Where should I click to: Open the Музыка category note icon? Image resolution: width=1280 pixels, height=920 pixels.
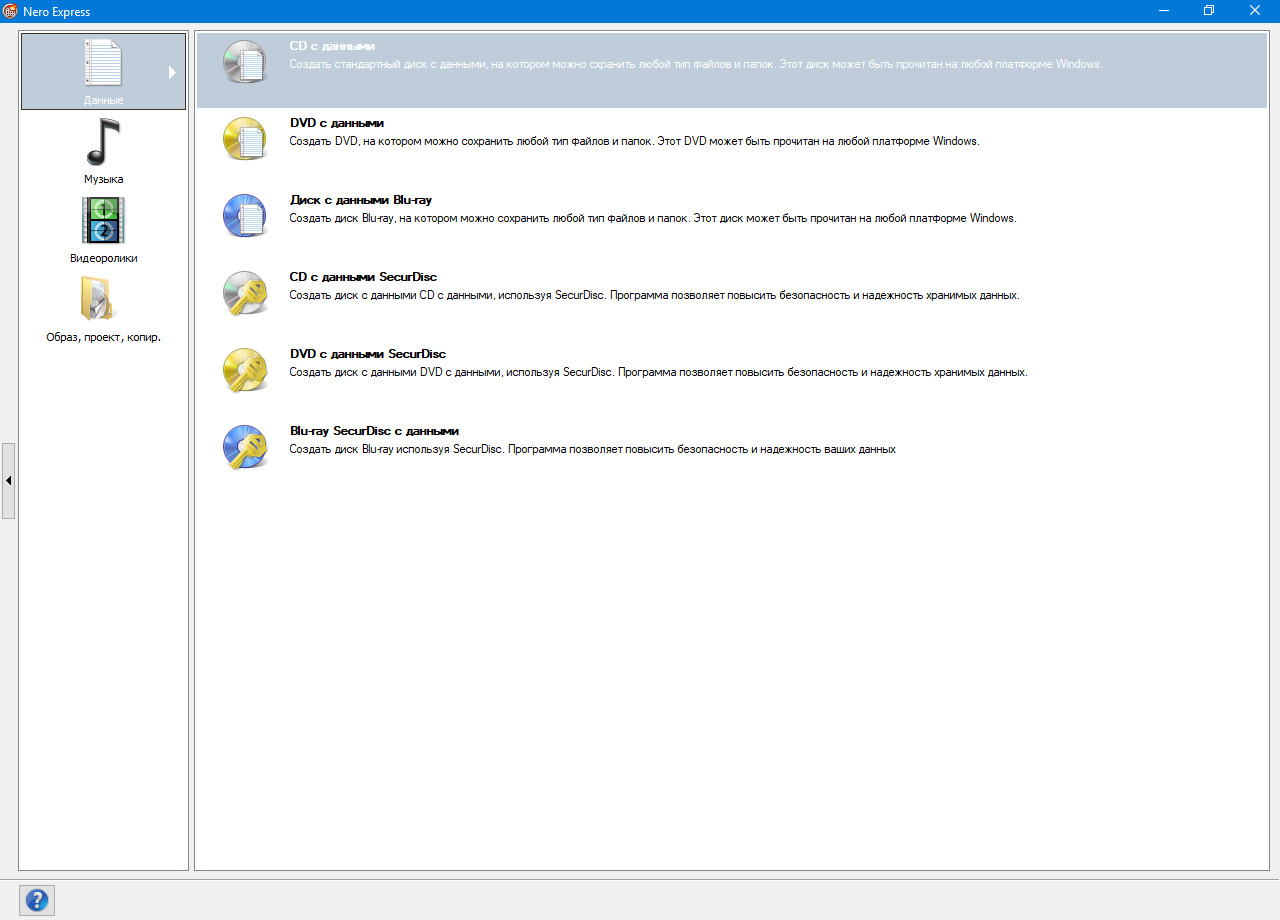tap(103, 141)
